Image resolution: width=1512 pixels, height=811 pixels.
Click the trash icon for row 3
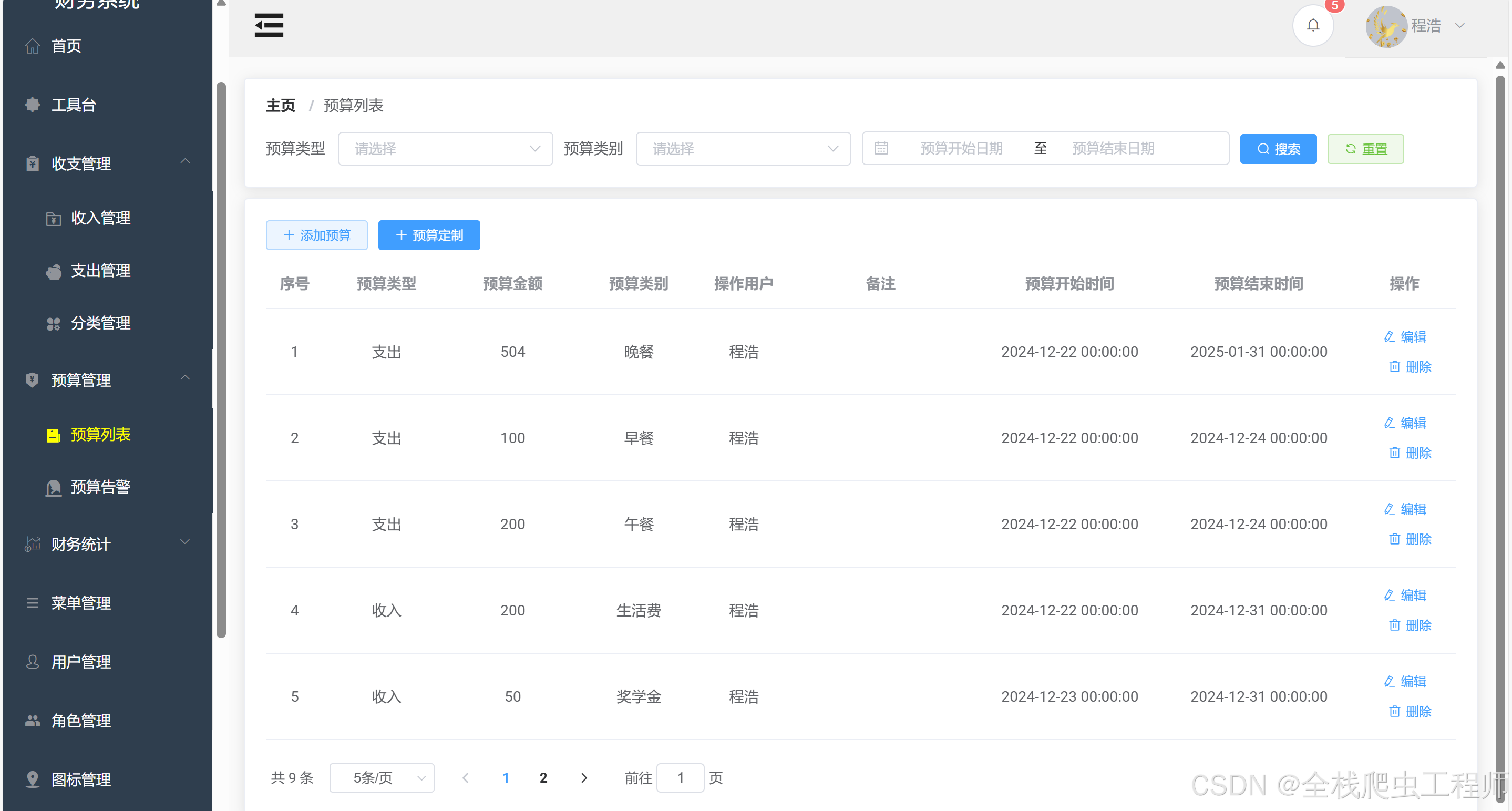point(1395,539)
